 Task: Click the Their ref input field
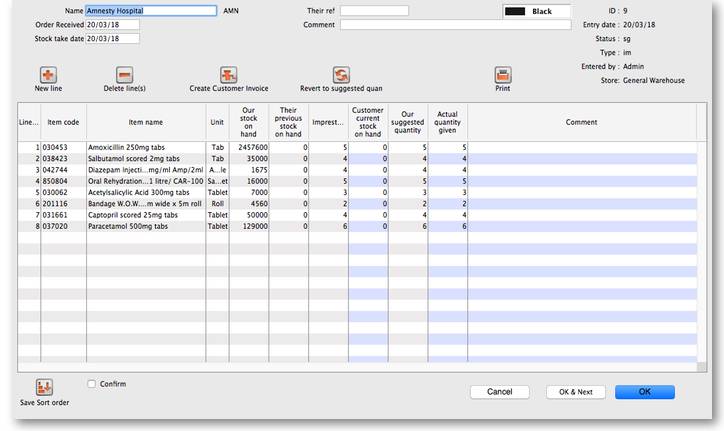(374, 11)
